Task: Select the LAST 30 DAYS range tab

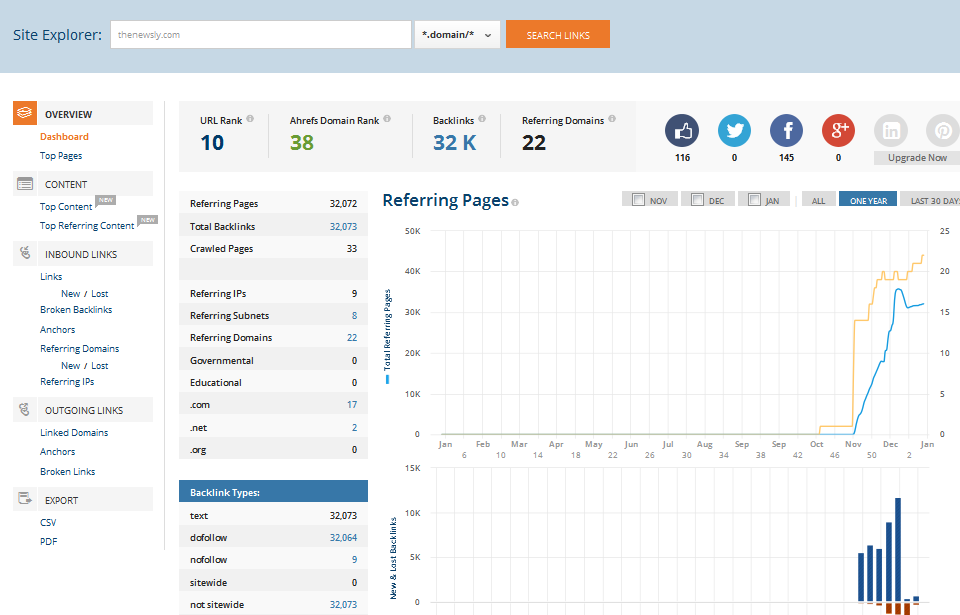Action: (x=931, y=200)
